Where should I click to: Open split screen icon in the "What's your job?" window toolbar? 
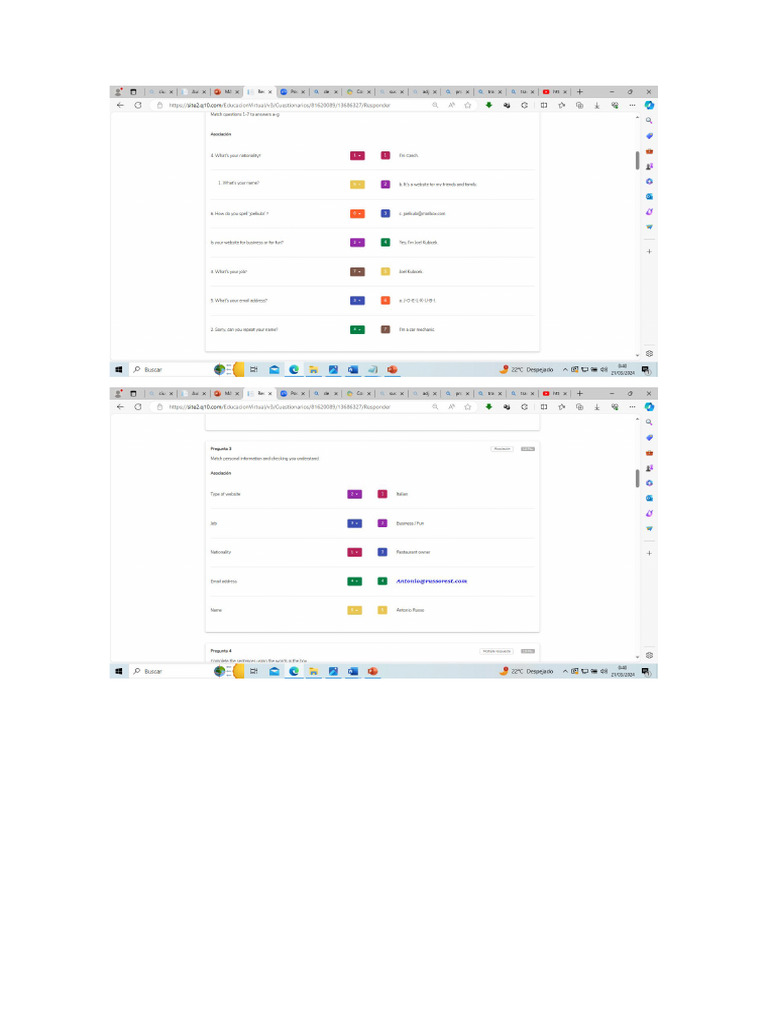click(x=544, y=105)
